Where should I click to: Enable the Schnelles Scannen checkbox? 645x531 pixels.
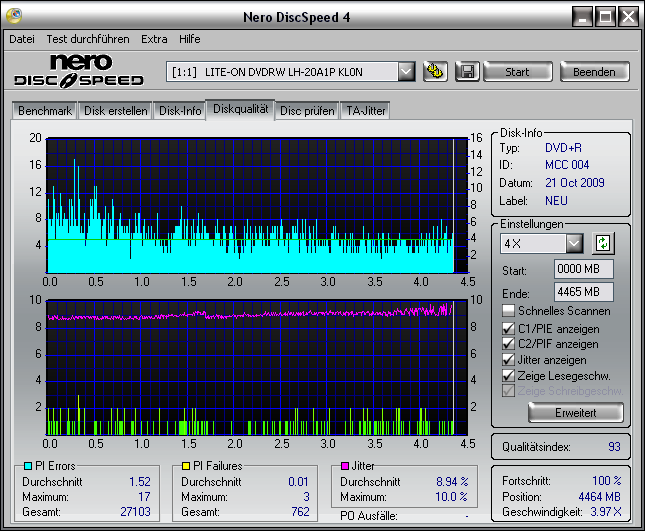[x=509, y=311]
